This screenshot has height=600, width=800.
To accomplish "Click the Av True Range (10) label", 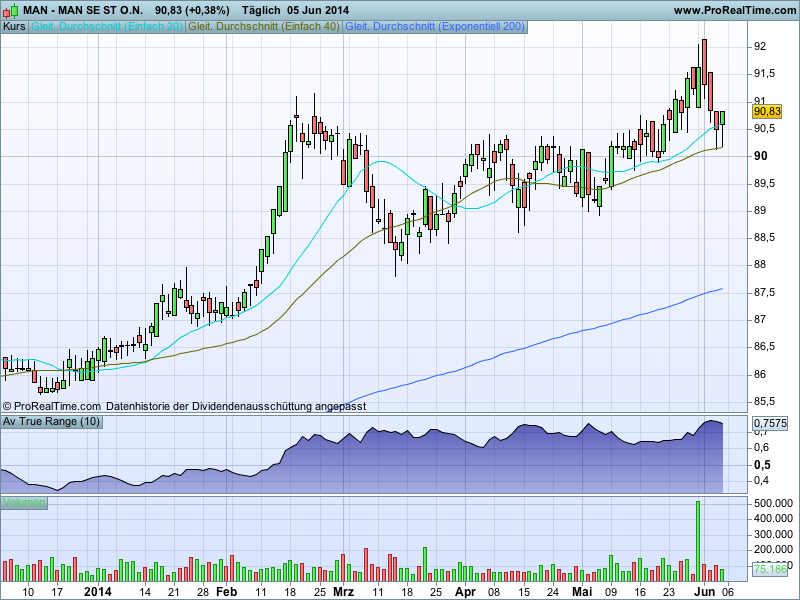I will (52, 421).
